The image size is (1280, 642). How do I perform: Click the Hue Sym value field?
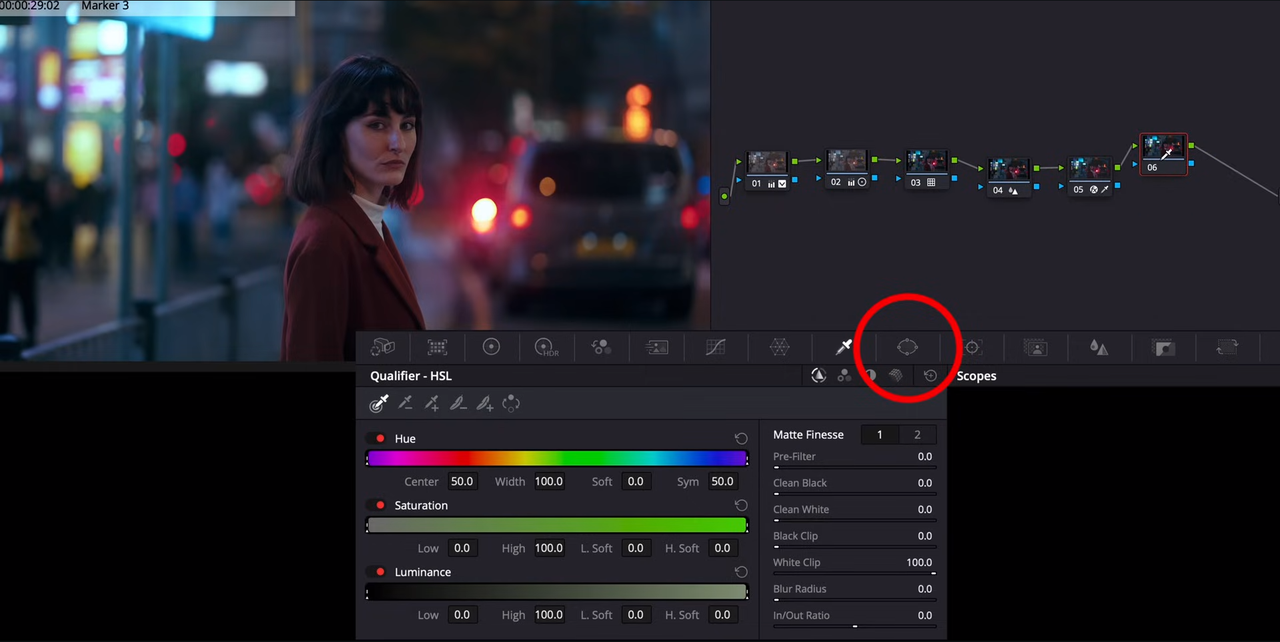point(722,482)
